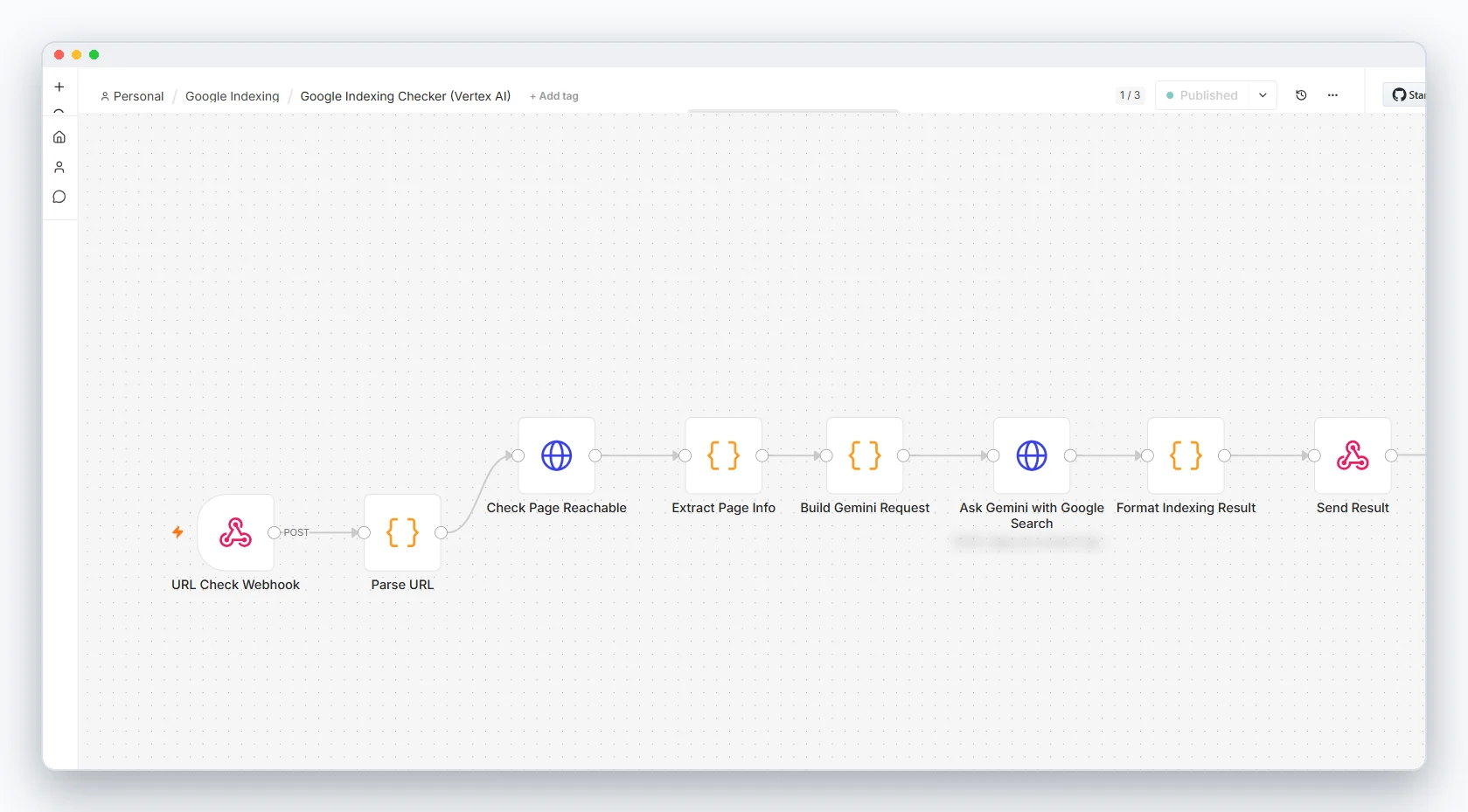
Task: Click the macOS yellow minimize window button
Action: point(77,54)
